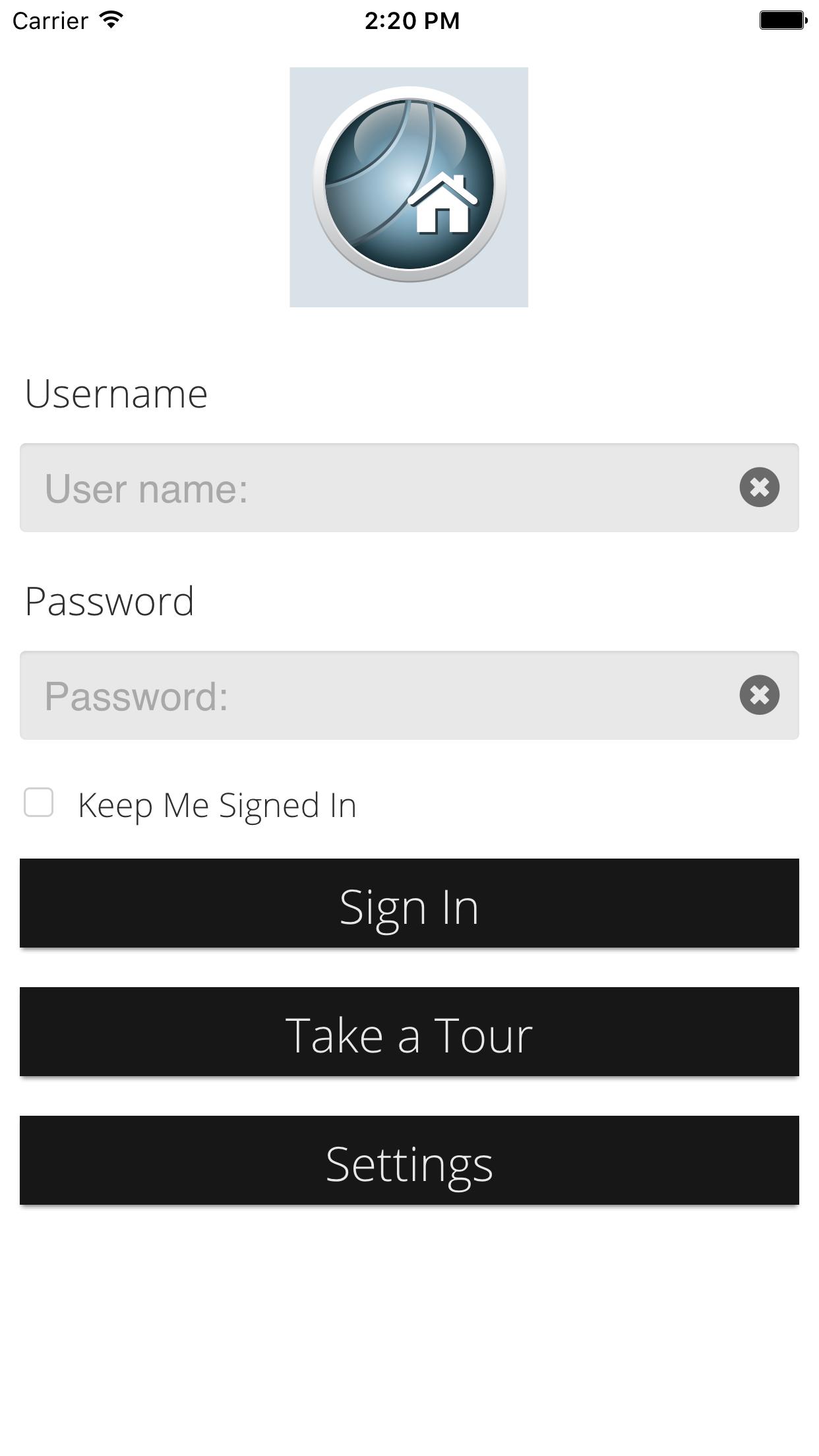Tap the 2:20 PM clock

click(412, 20)
